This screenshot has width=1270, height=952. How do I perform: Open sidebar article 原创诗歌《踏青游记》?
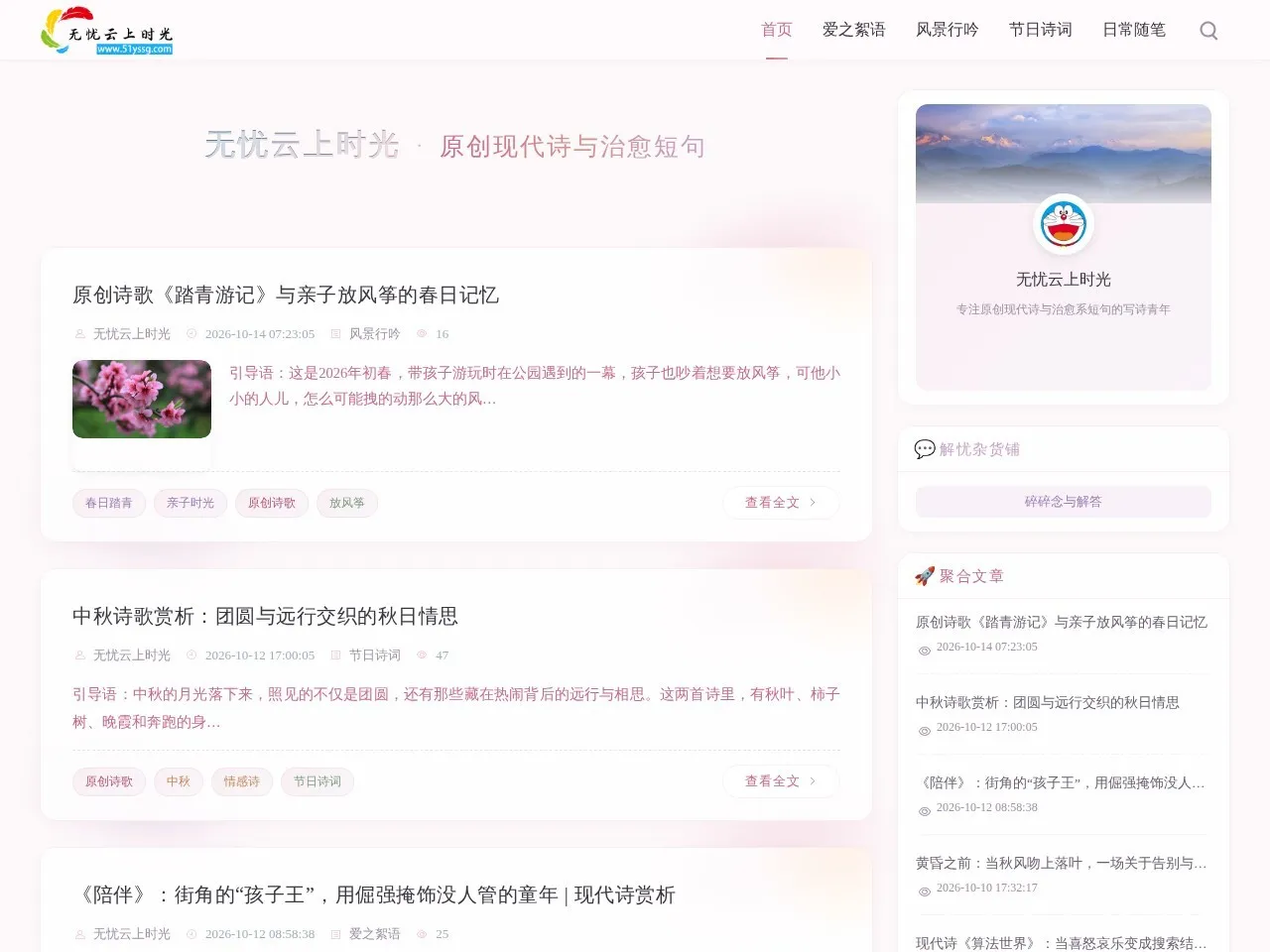(x=1062, y=622)
